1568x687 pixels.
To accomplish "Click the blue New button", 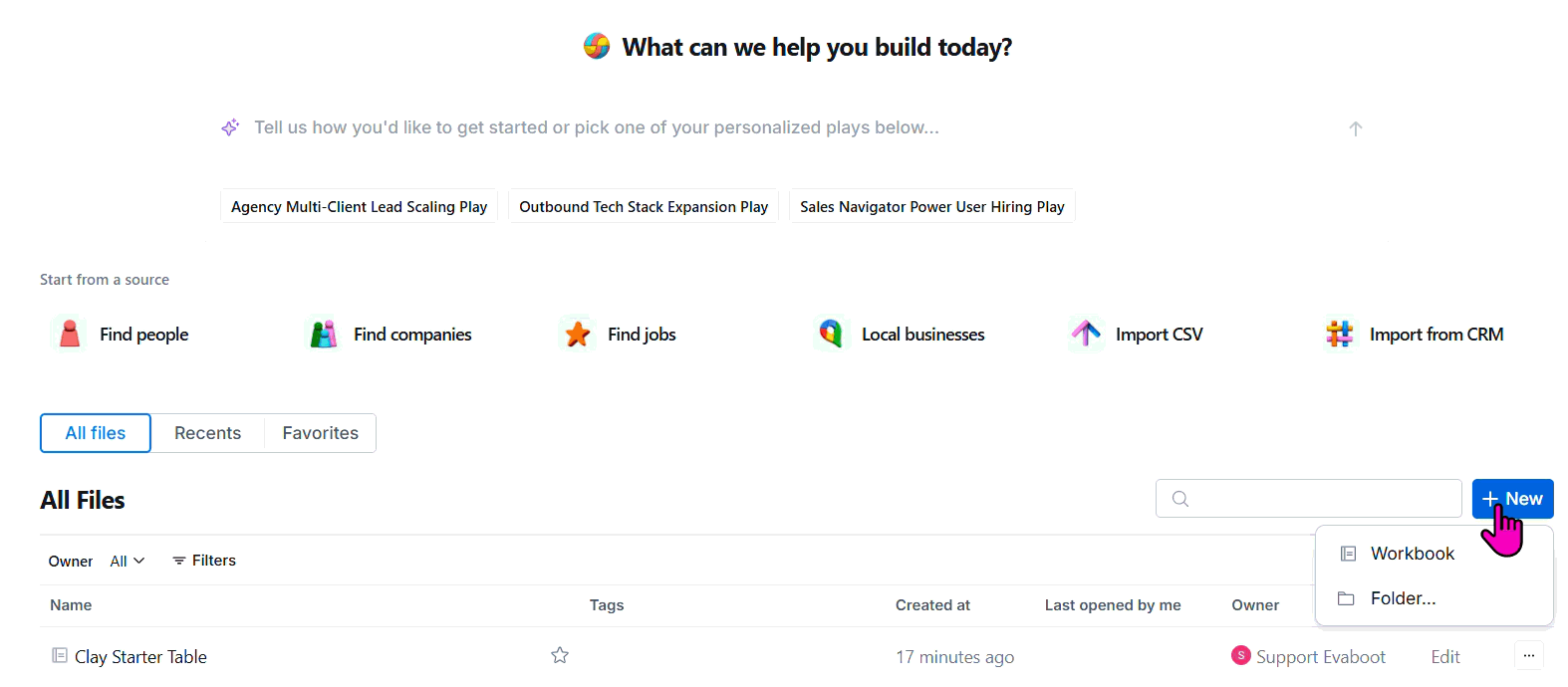I will click(x=1512, y=499).
